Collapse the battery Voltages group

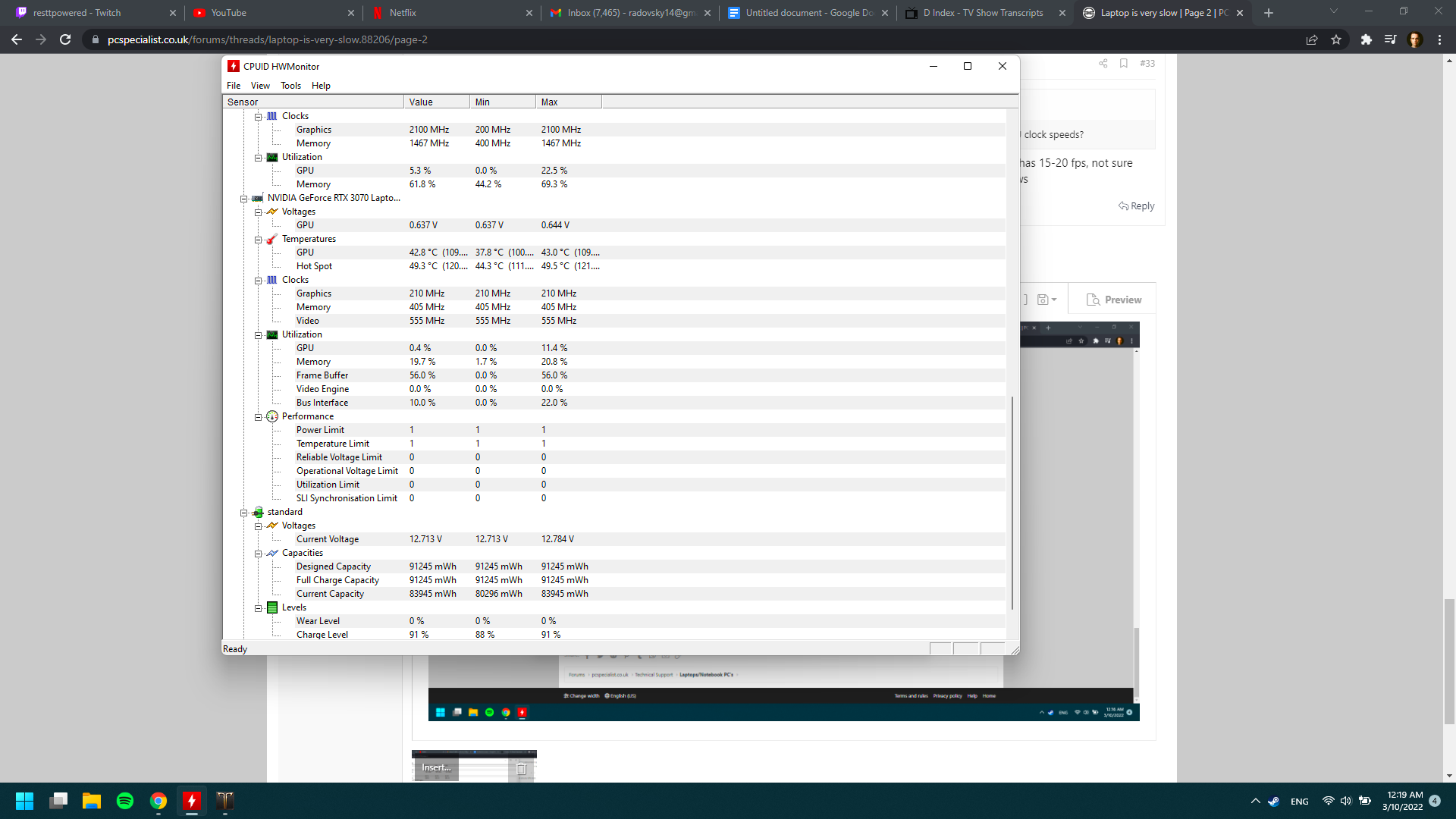[x=258, y=526]
